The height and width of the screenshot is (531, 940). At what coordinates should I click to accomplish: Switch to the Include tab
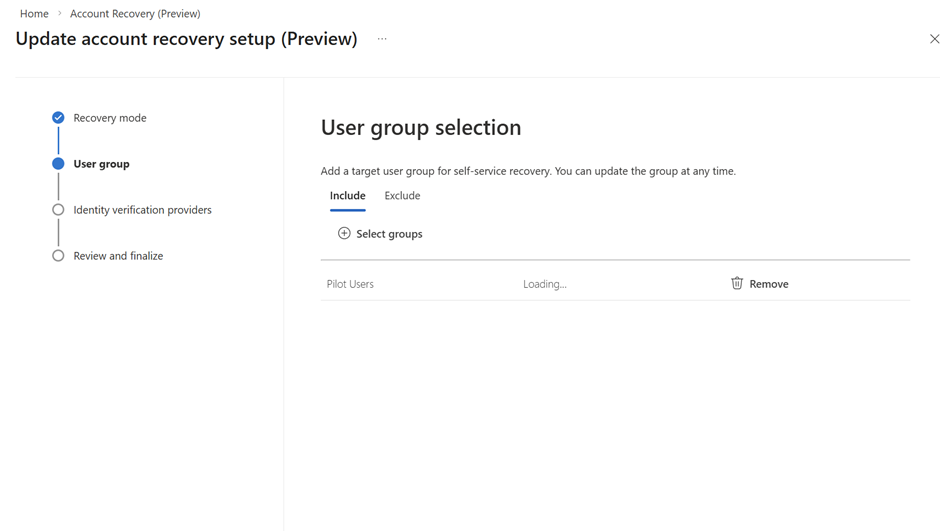pyautogui.click(x=347, y=196)
